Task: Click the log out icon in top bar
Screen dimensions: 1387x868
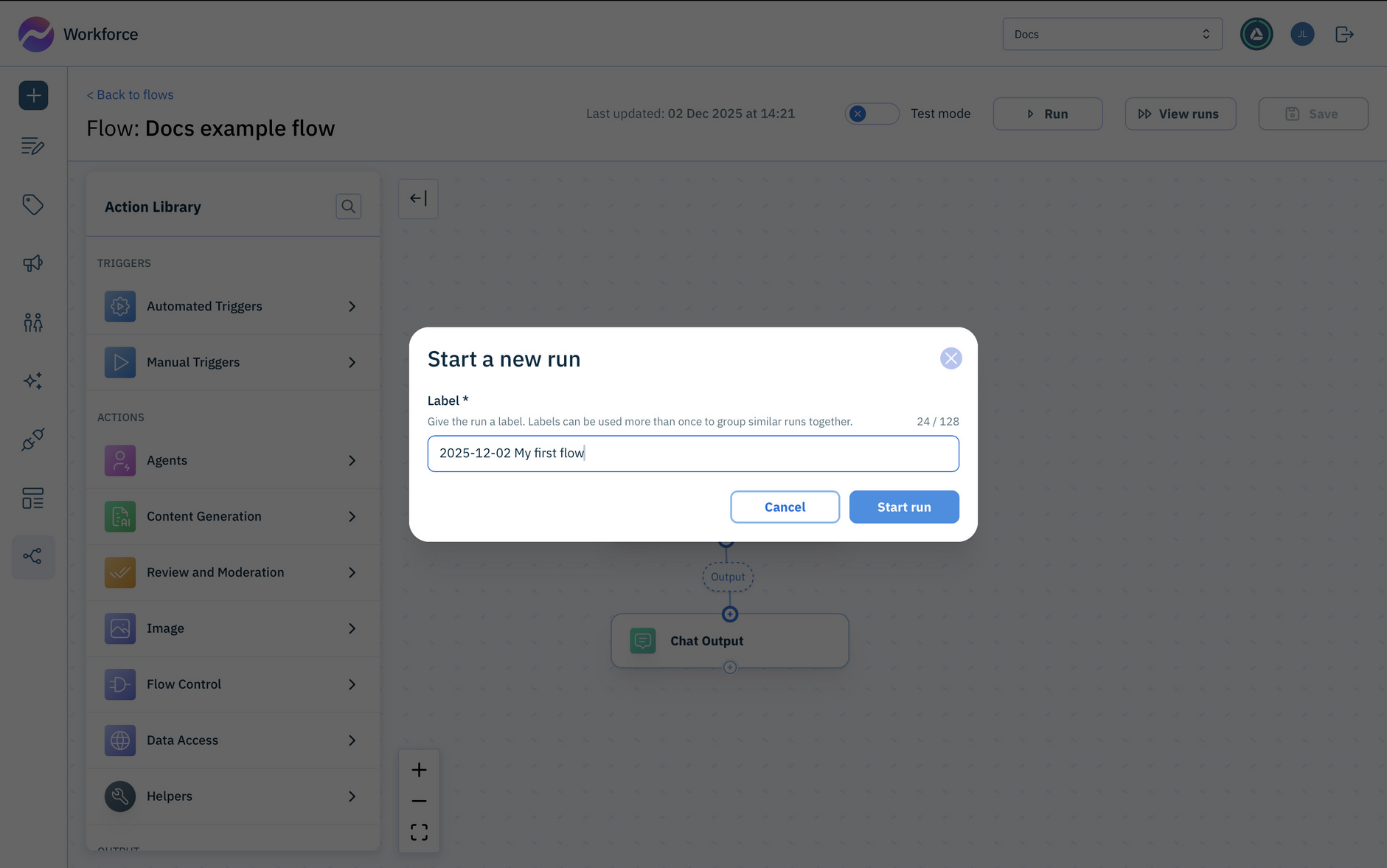Action: point(1343,33)
